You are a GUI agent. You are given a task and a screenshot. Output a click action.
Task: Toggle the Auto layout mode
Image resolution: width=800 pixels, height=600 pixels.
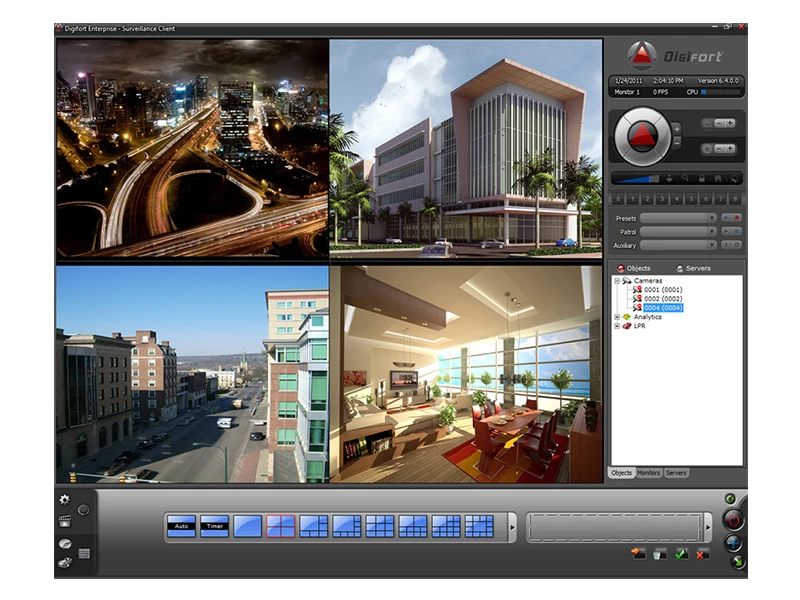click(181, 525)
